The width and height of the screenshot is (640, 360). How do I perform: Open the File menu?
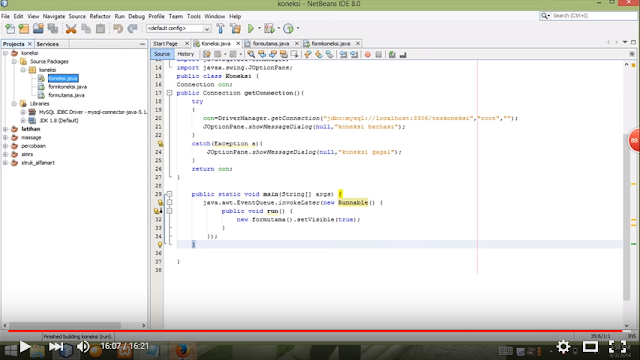click(5, 16)
